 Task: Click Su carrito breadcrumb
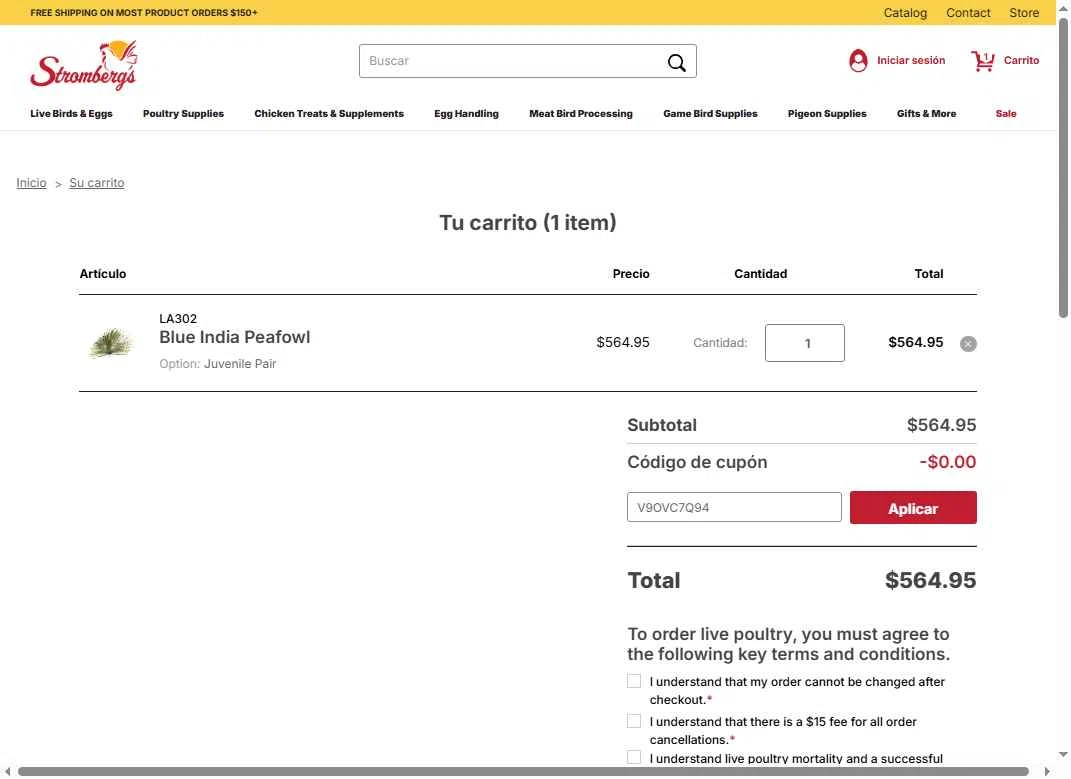96,183
